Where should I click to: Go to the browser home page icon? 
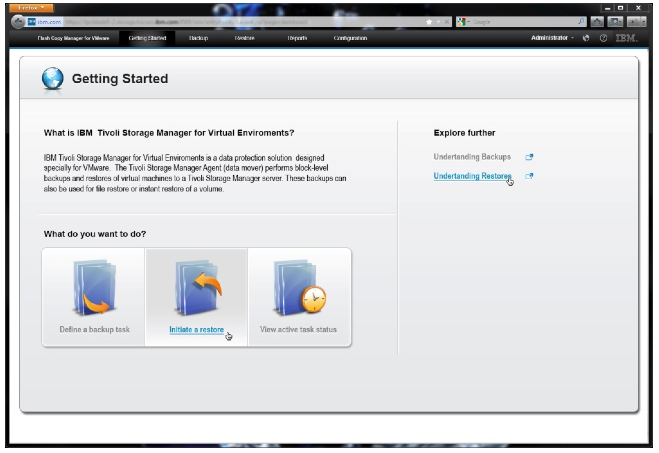coord(597,22)
